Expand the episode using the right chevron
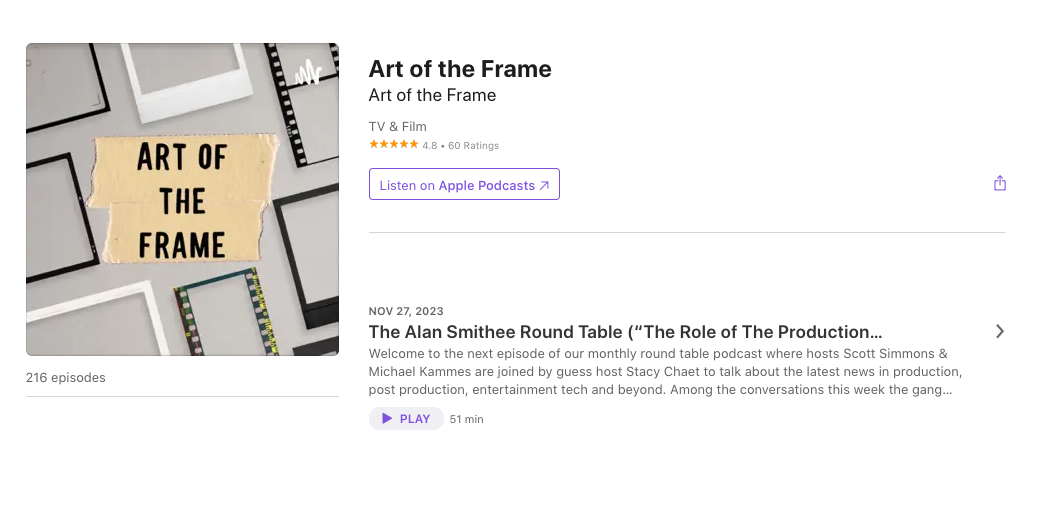 999,332
